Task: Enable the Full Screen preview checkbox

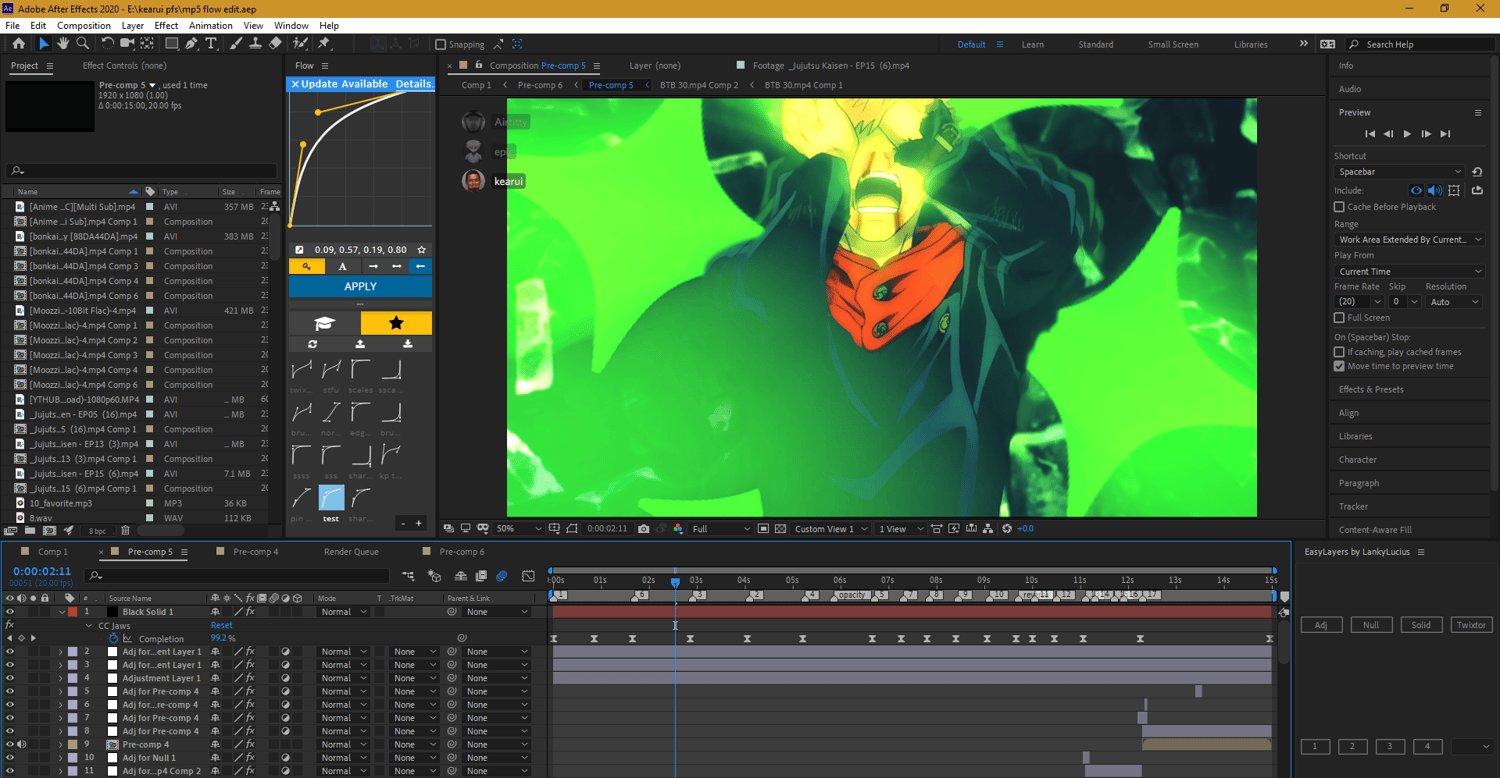Action: click(1339, 318)
